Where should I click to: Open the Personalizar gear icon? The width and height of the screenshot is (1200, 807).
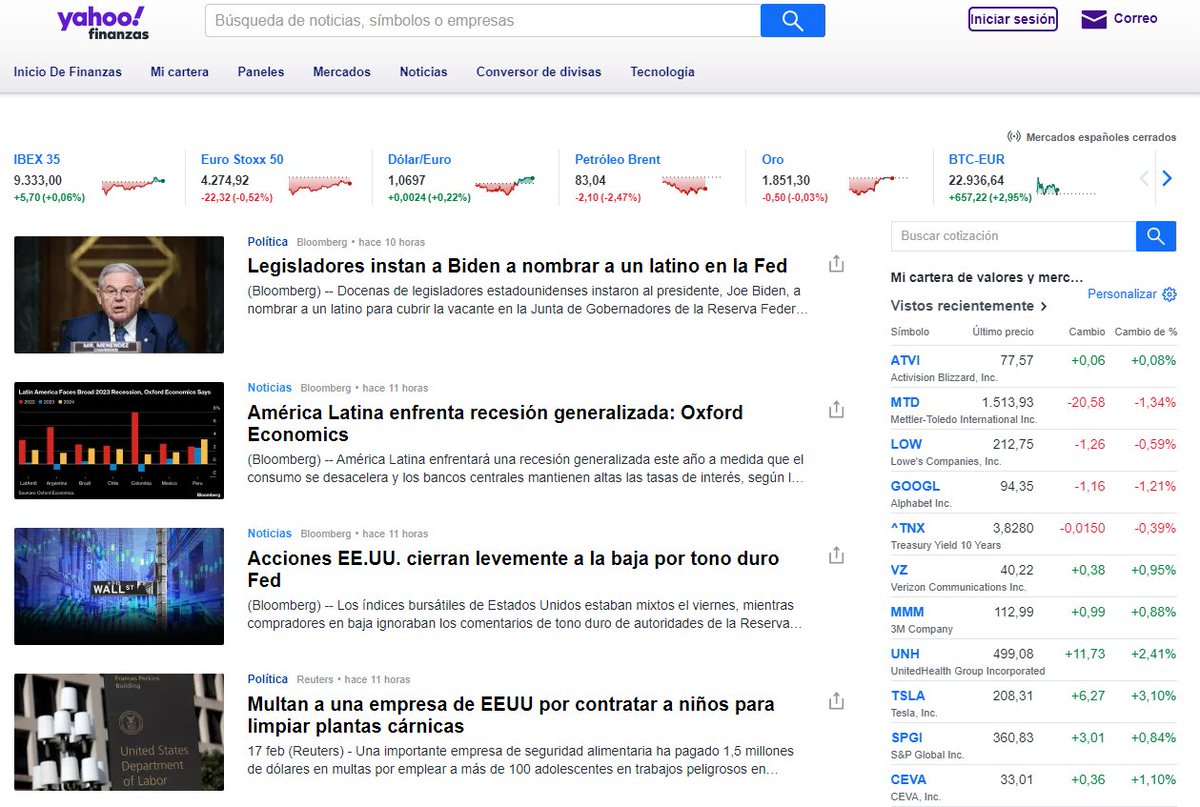click(1169, 294)
